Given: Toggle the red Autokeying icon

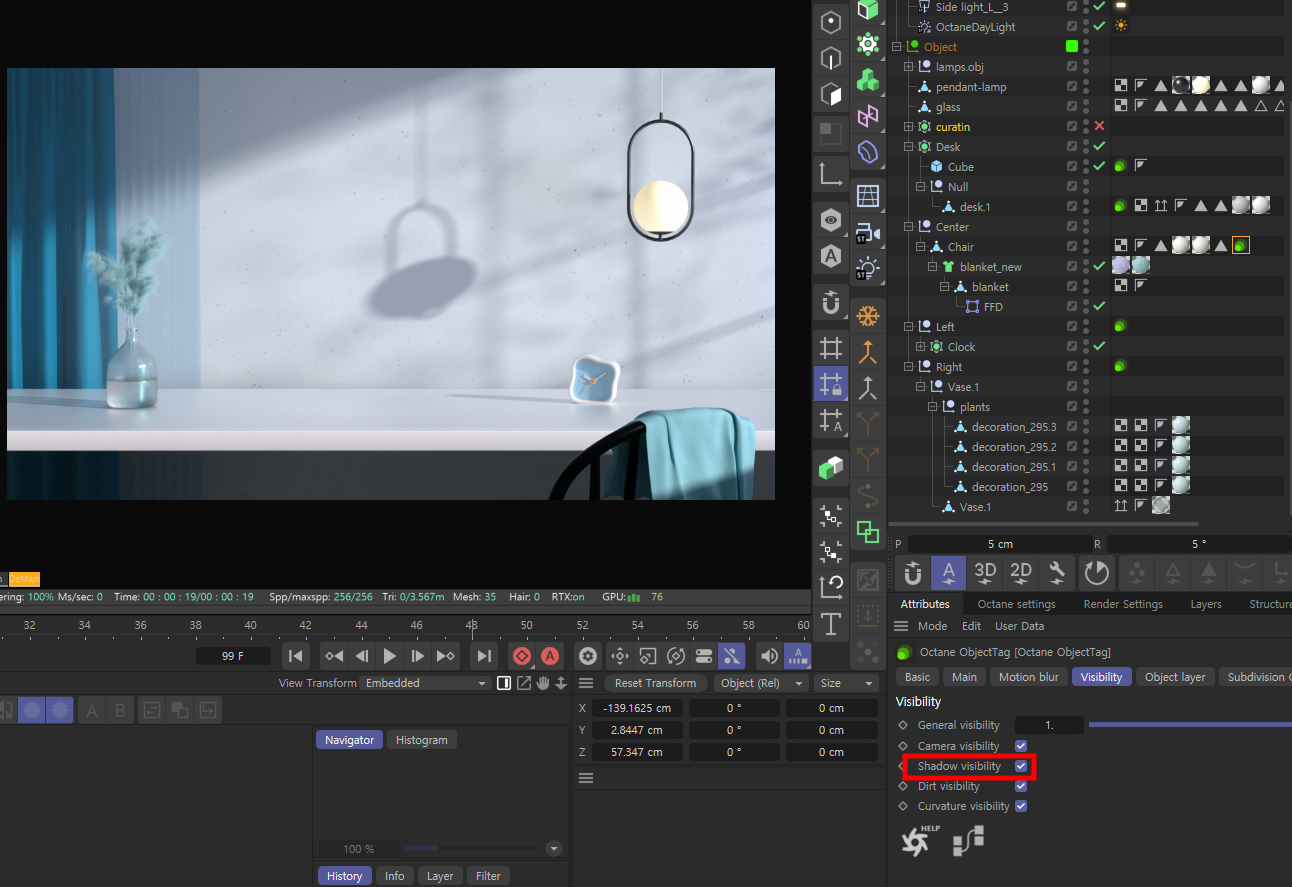Looking at the screenshot, I should pyautogui.click(x=550, y=656).
